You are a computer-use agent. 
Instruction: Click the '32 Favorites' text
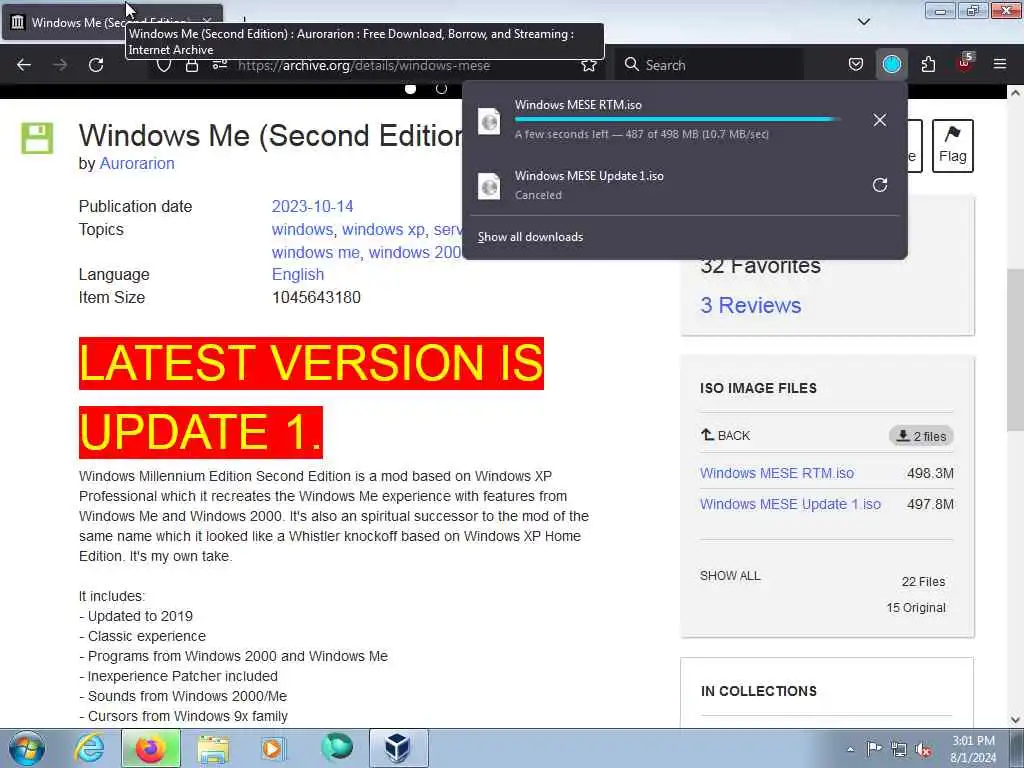tap(760, 265)
